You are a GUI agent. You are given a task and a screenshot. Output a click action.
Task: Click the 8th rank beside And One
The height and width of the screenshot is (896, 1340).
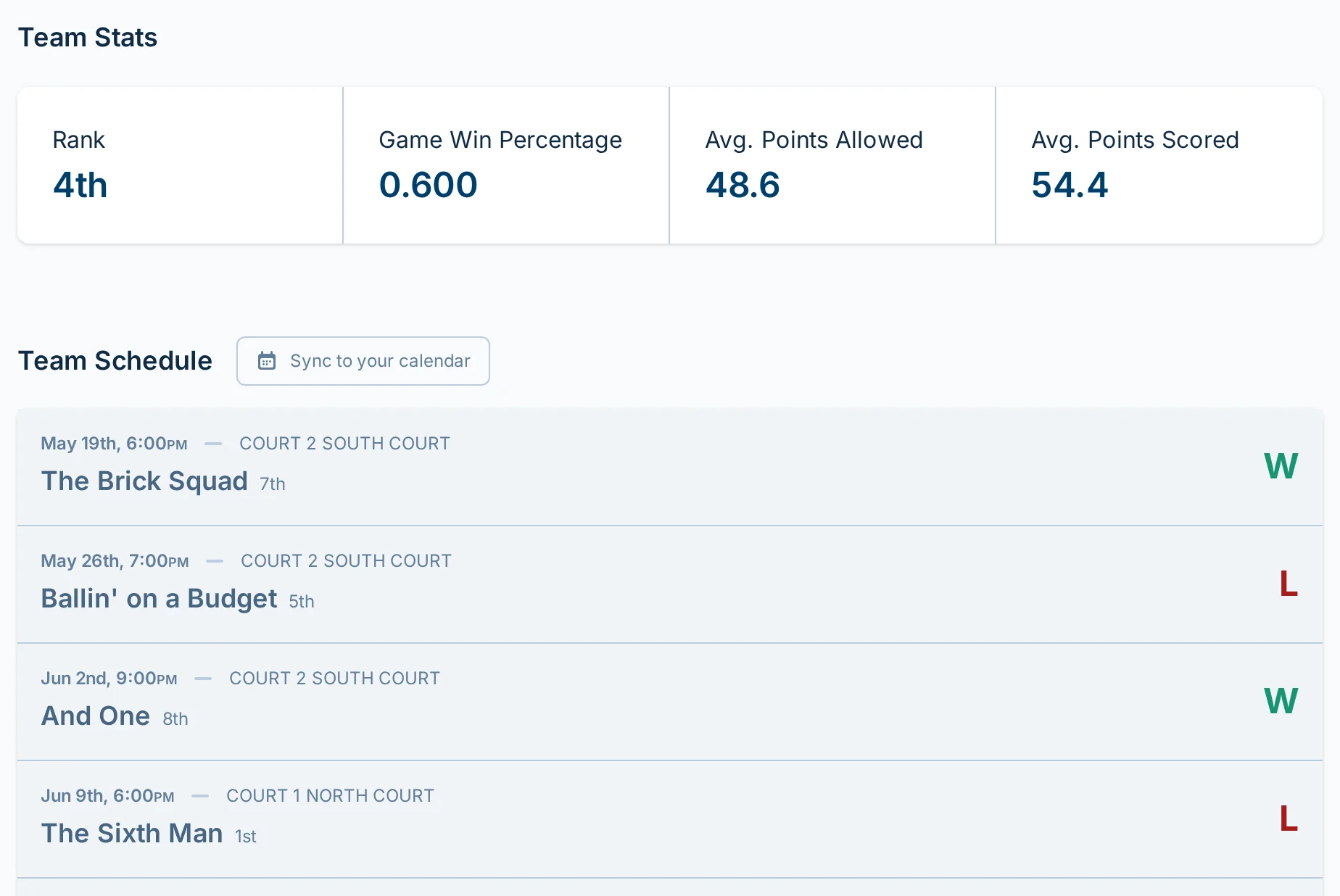point(175,719)
